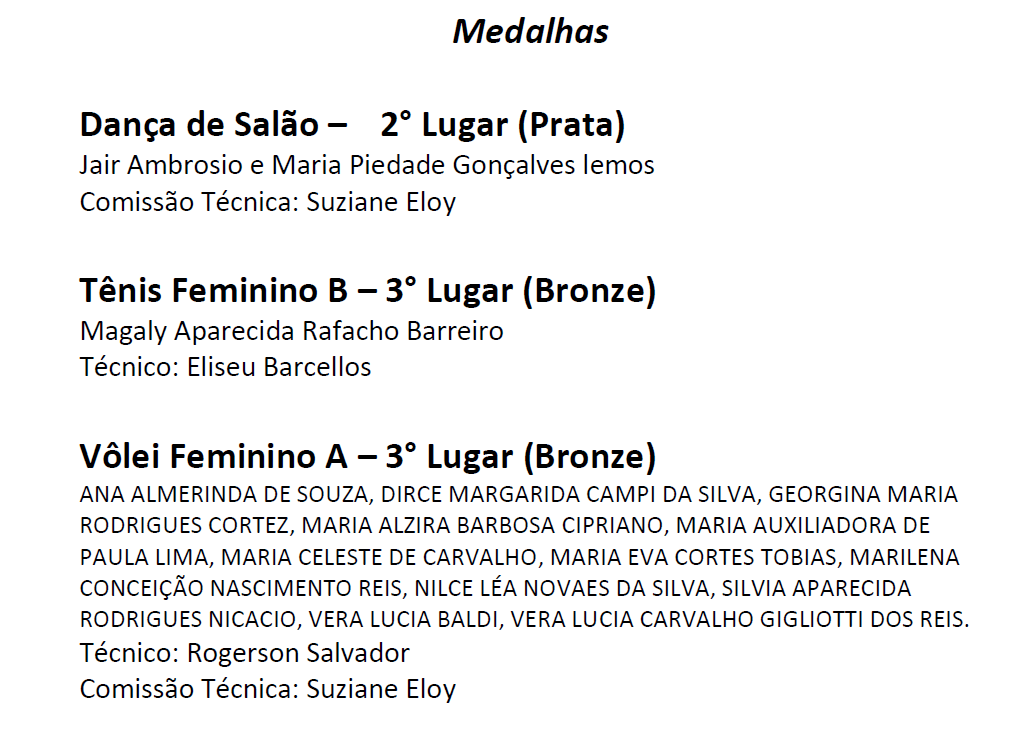Click the Tênis Feminino B heading
The width and height of the screenshot is (1013, 731).
[214, 290]
